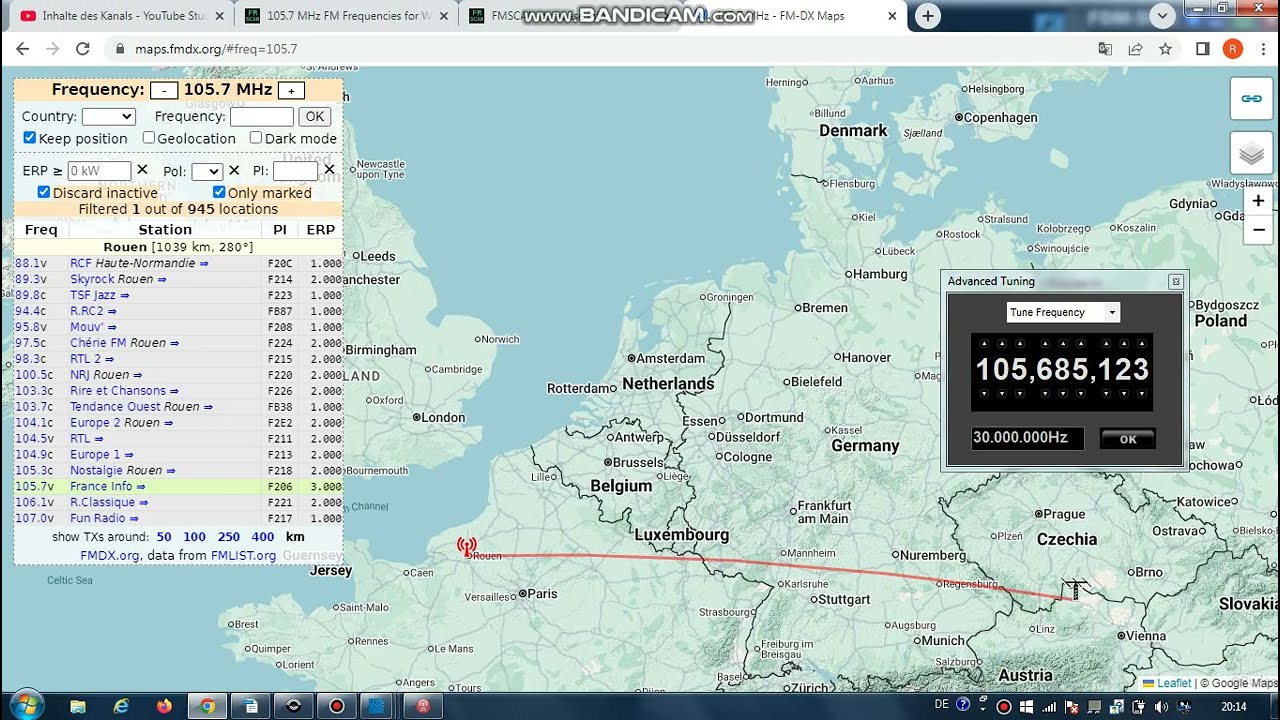Screen dimensions: 1280x720
Task: Go back to the previous page
Action: tap(22, 48)
